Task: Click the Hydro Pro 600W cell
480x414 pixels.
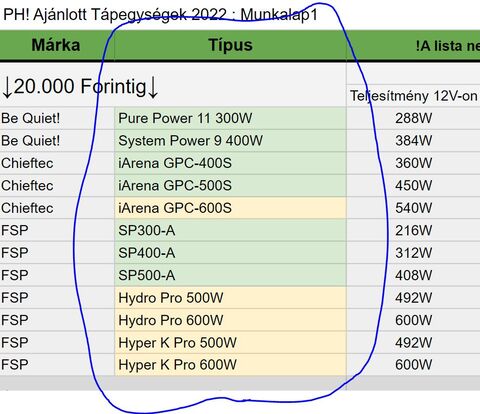Action: 230,320
